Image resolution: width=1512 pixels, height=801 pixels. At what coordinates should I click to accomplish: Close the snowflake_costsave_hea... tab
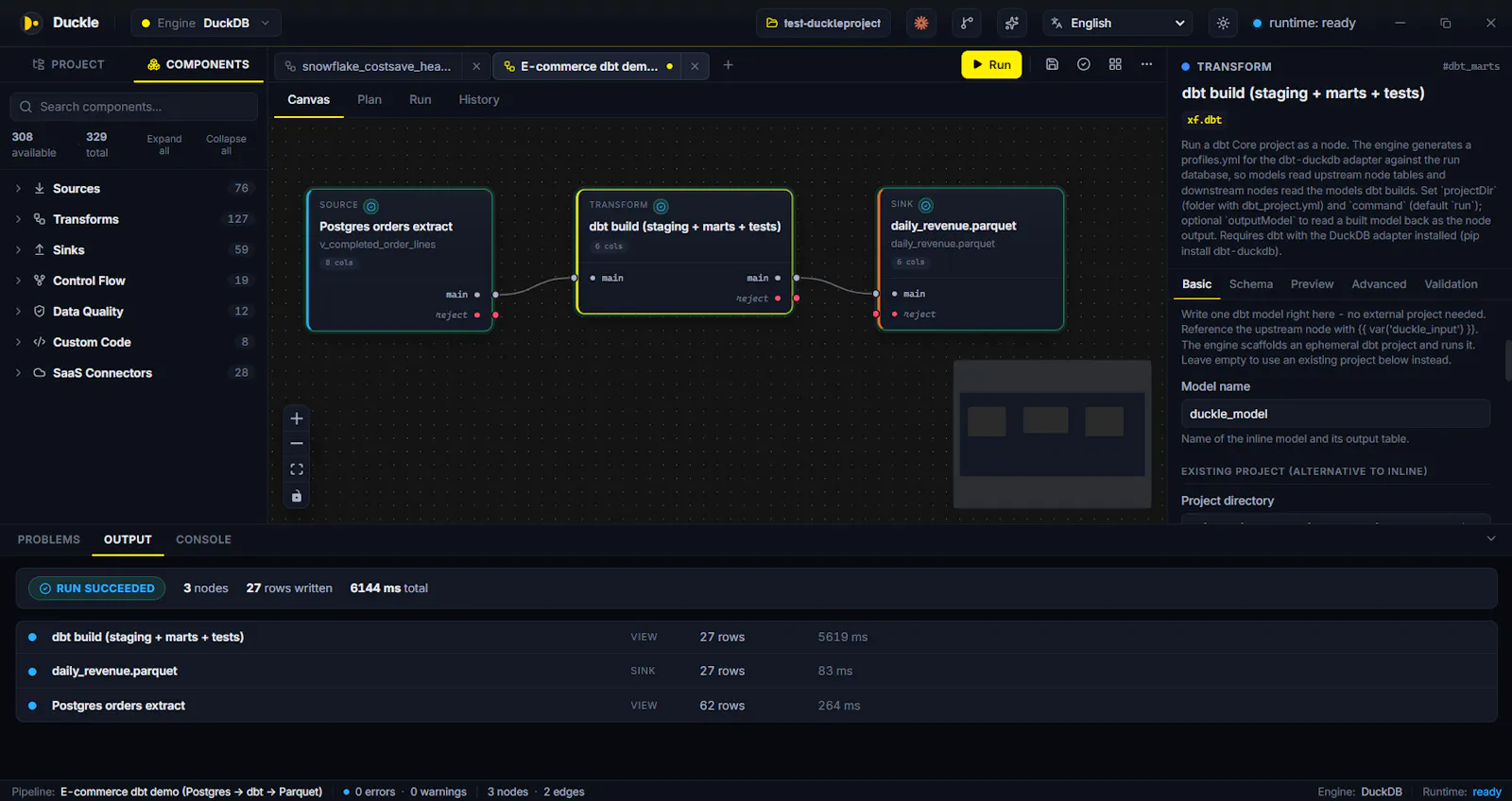tap(476, 66)
